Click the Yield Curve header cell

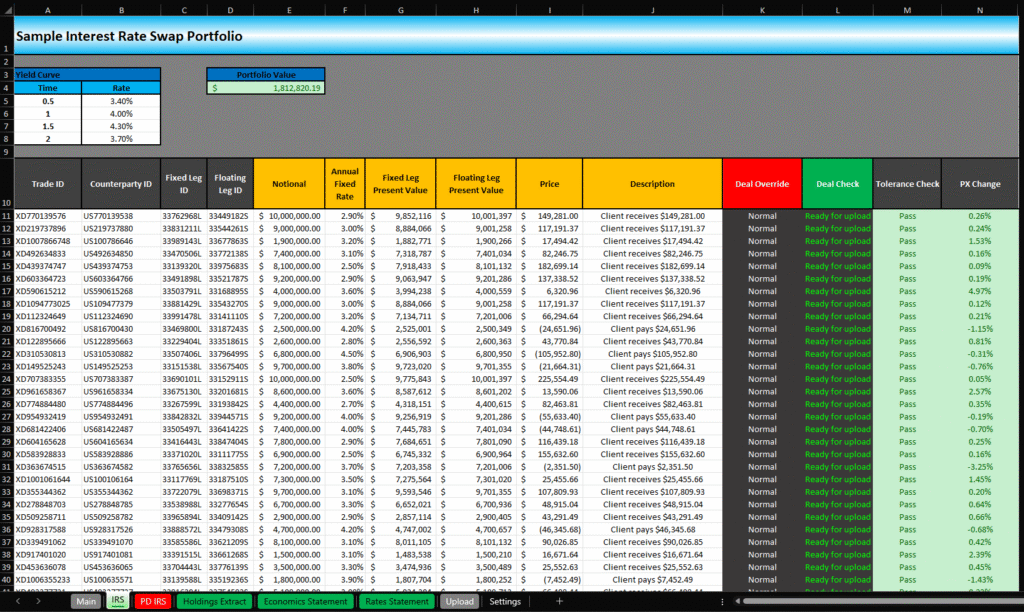87,74
